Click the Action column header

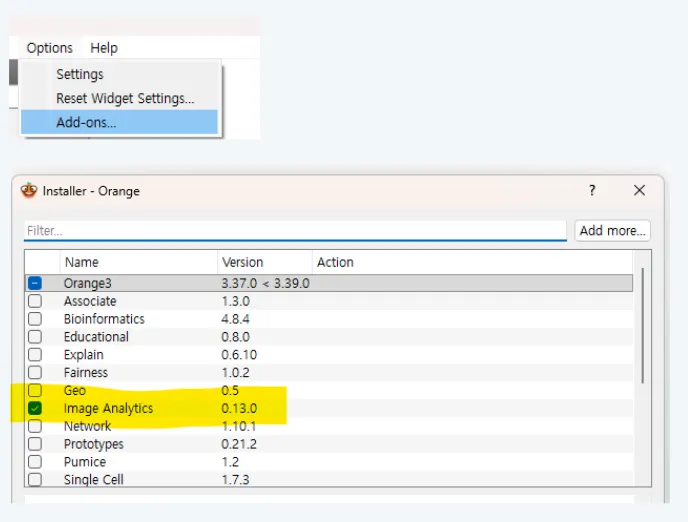(x=335, y=262)
